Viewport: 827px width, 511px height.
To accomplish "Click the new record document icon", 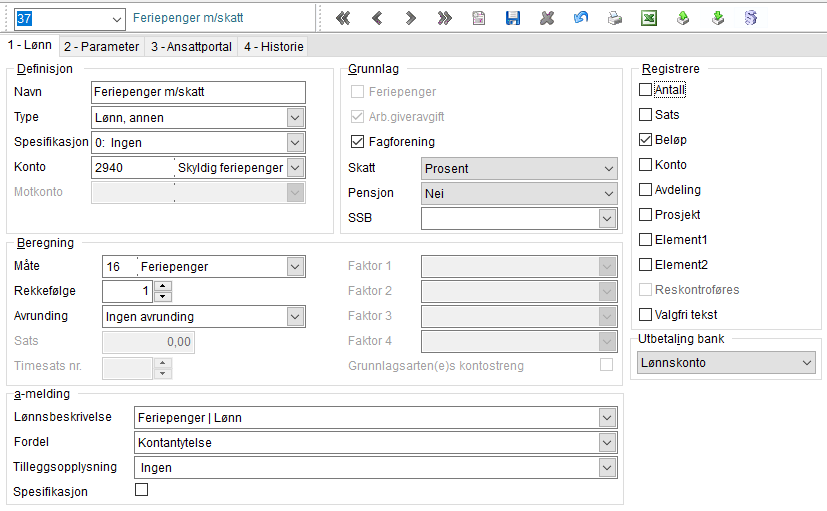I will click(x=478, y=18).
